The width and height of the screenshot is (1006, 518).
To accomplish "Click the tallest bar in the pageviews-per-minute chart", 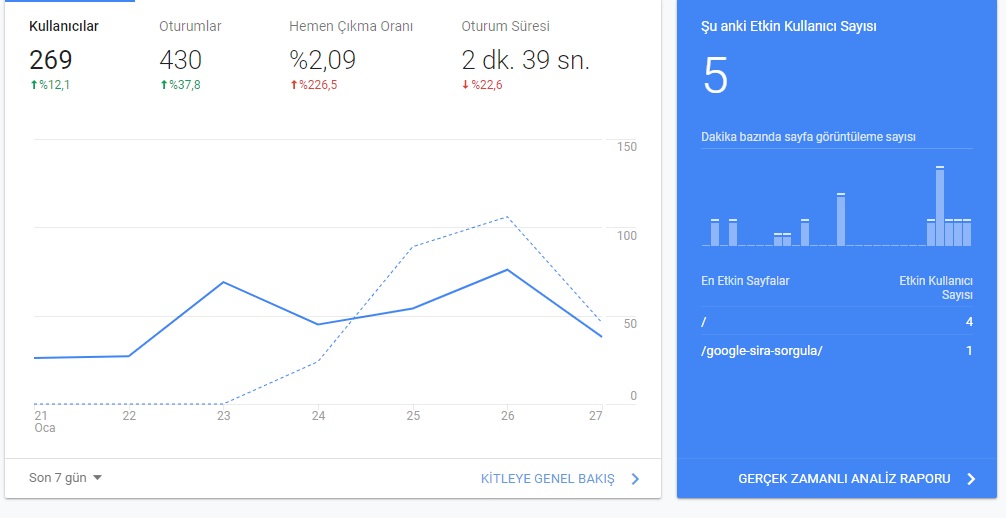I will [x=940, y=206].
